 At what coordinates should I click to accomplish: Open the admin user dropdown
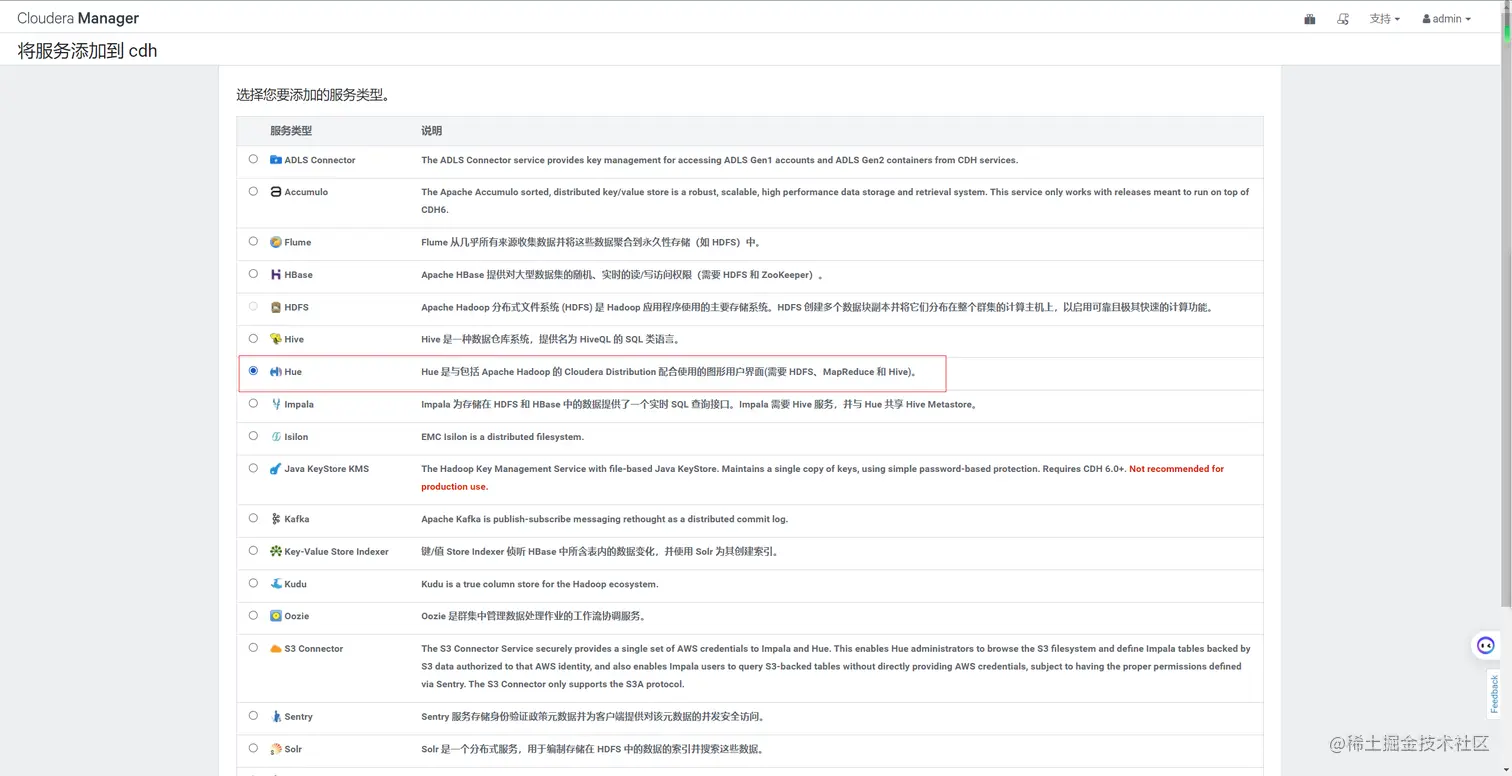(1446, 19)
